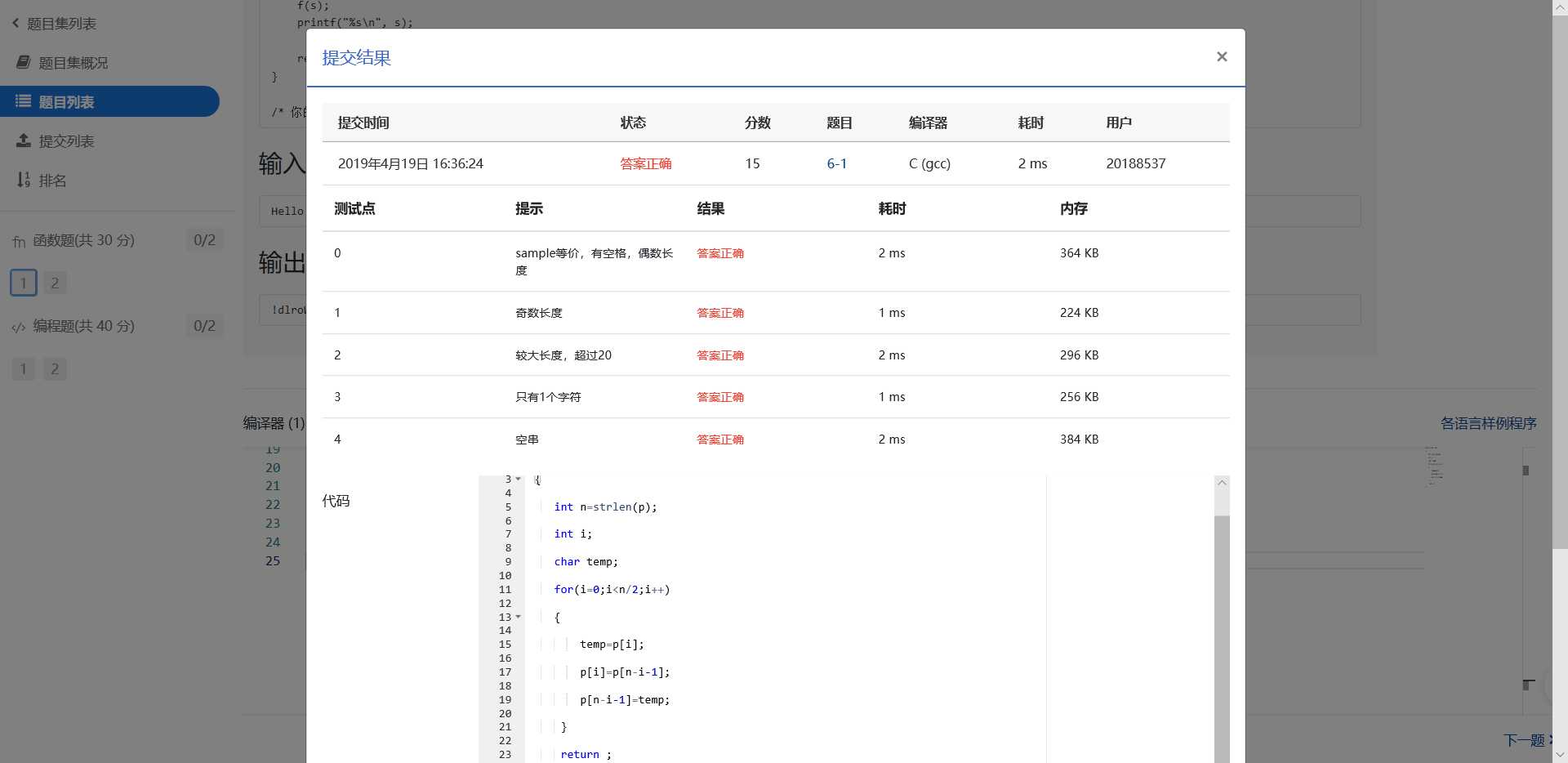Image resolution: width=1568 pixels, height=763 pixels.
Task: Click the book icon beside 题目集概况
Action: 24,62
